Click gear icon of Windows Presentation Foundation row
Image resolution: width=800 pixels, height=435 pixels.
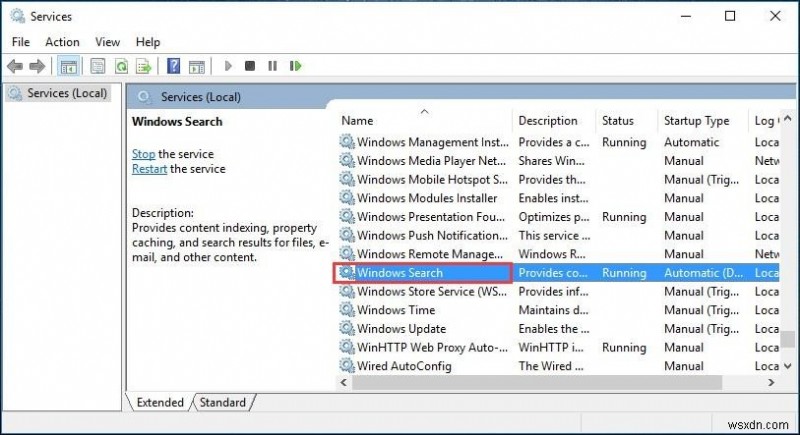point(347,216)
